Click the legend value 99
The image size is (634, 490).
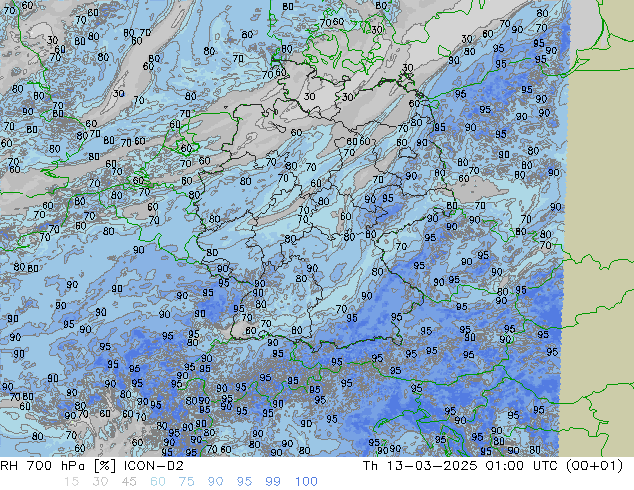(273, 482)
